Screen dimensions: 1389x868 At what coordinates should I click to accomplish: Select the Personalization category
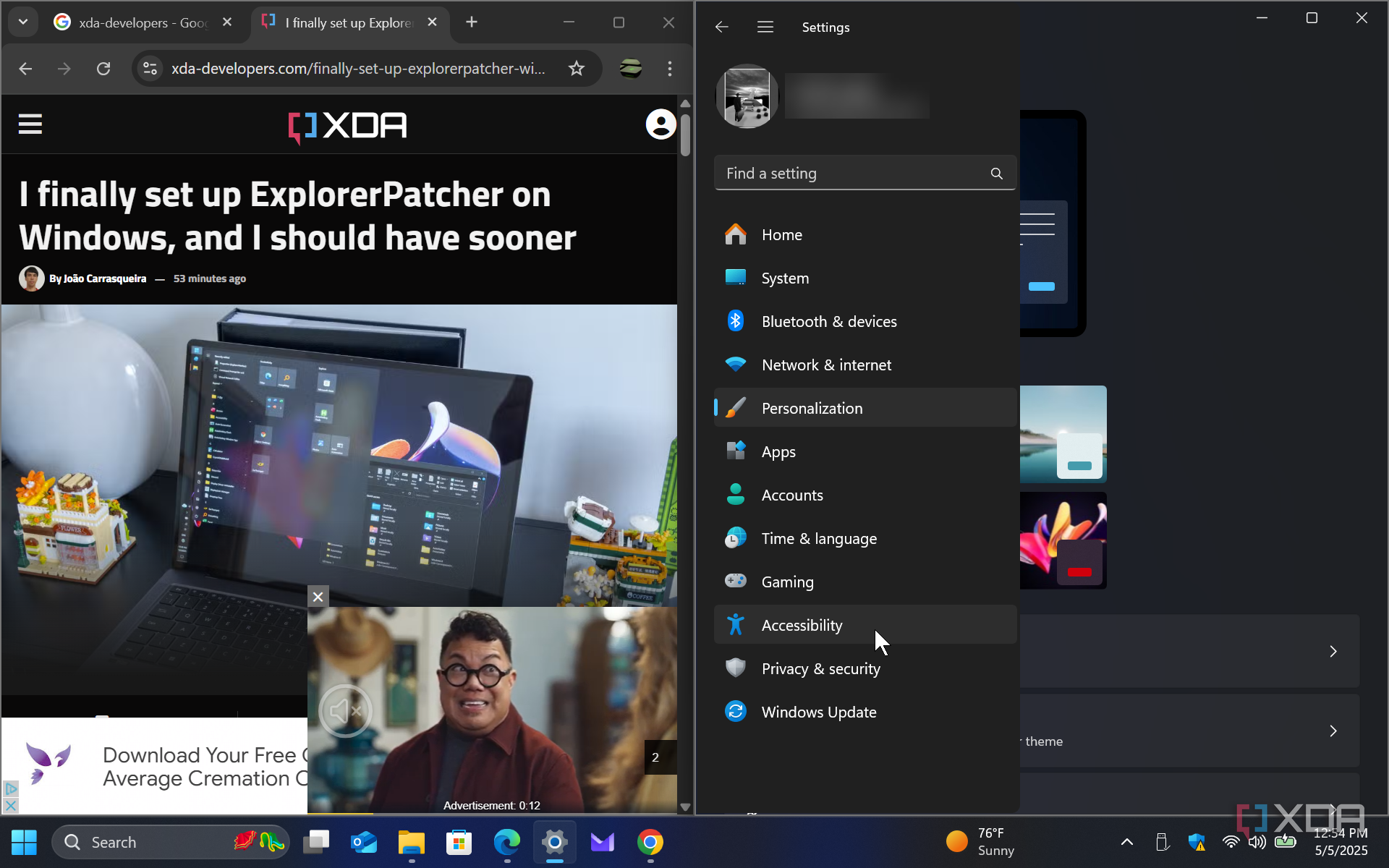(865, 409)
